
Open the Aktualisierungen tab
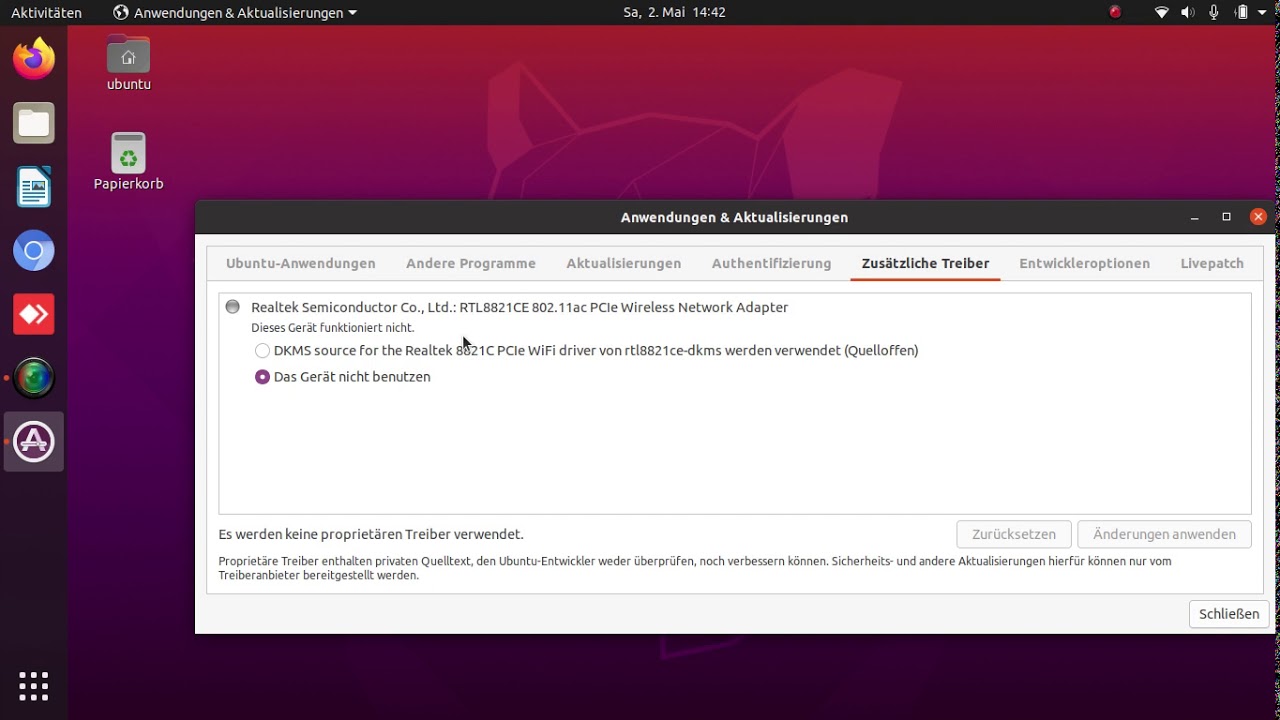(624, 263)
